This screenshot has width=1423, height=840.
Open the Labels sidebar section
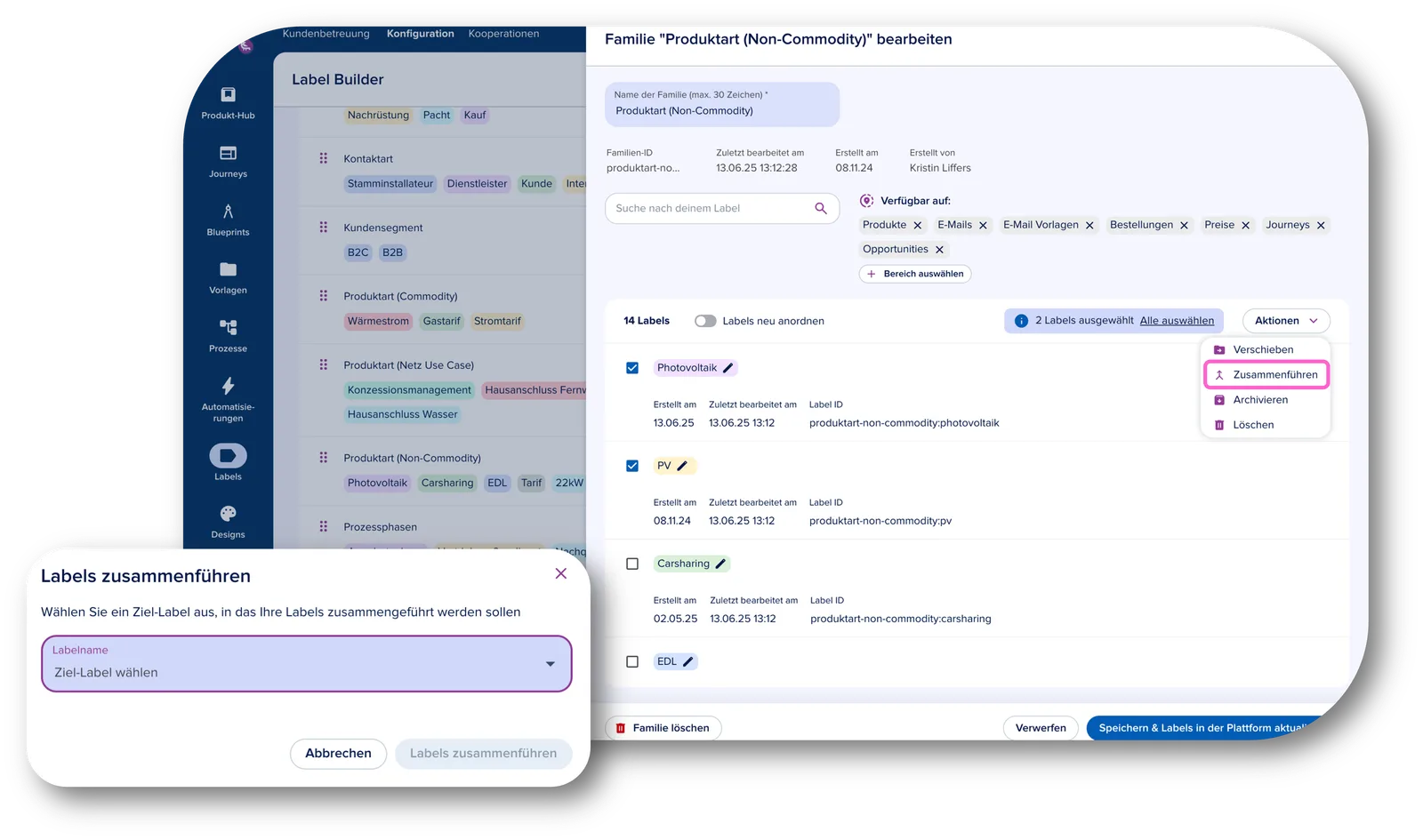[228, 463]
